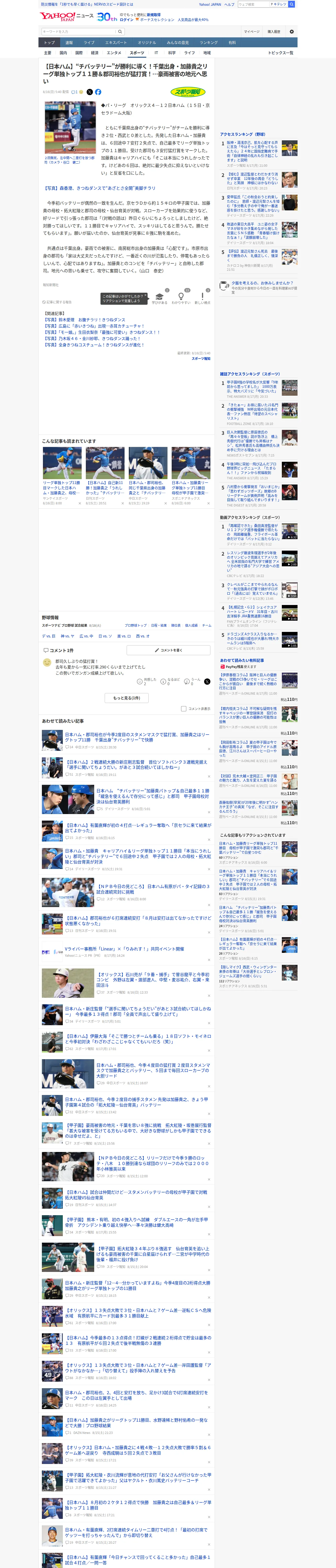This screenshot has height=1568, width=336.
Task: Open the 日程・結果 link
Action: pyautogui.click(x=159, y=625)
